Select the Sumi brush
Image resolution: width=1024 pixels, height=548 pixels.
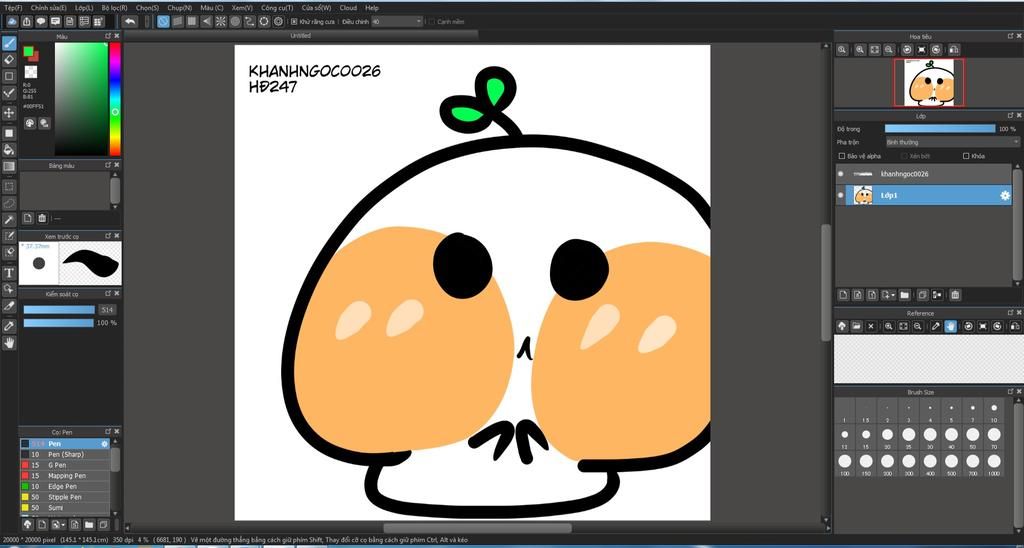tap(65, 508)
